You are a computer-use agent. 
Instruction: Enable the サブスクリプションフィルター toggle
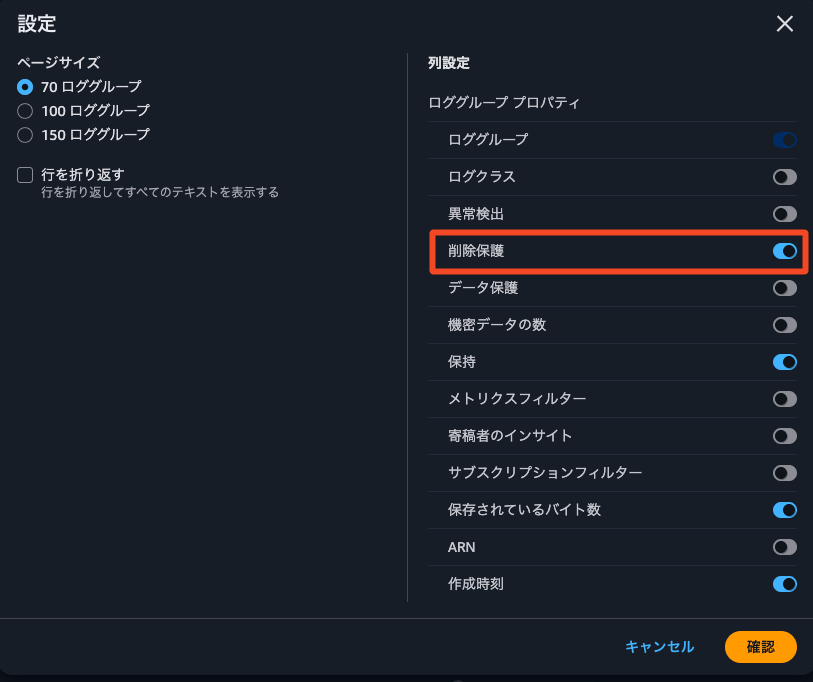[x=784, y=473]
